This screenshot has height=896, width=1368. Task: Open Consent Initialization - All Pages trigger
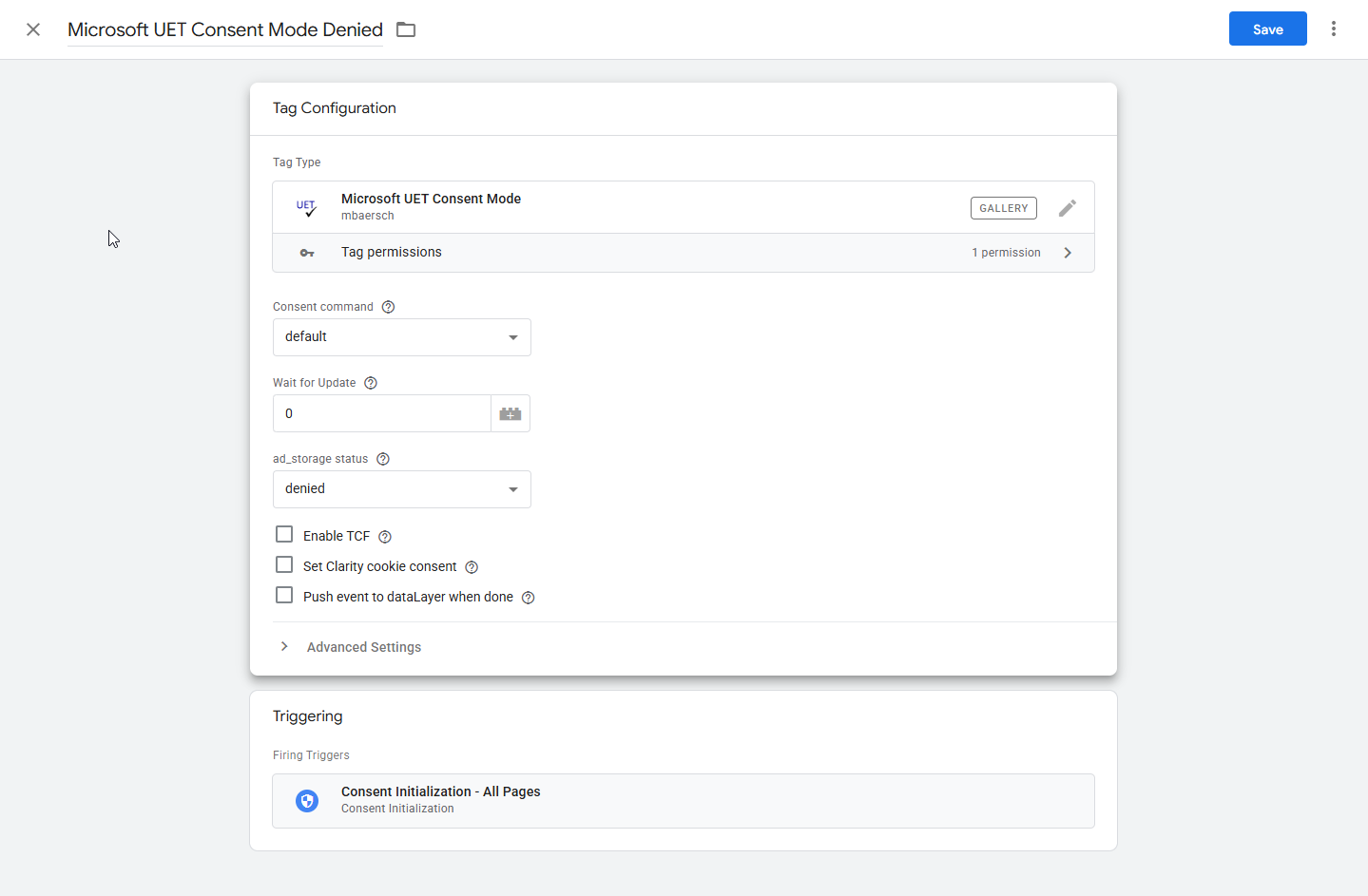(x=684, y=801)
